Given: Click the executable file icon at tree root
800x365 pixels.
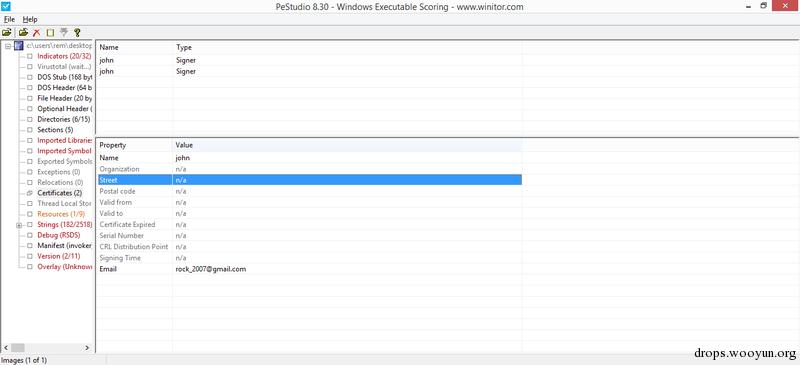Looking at the screenshot, I should (x=19, y=46).
